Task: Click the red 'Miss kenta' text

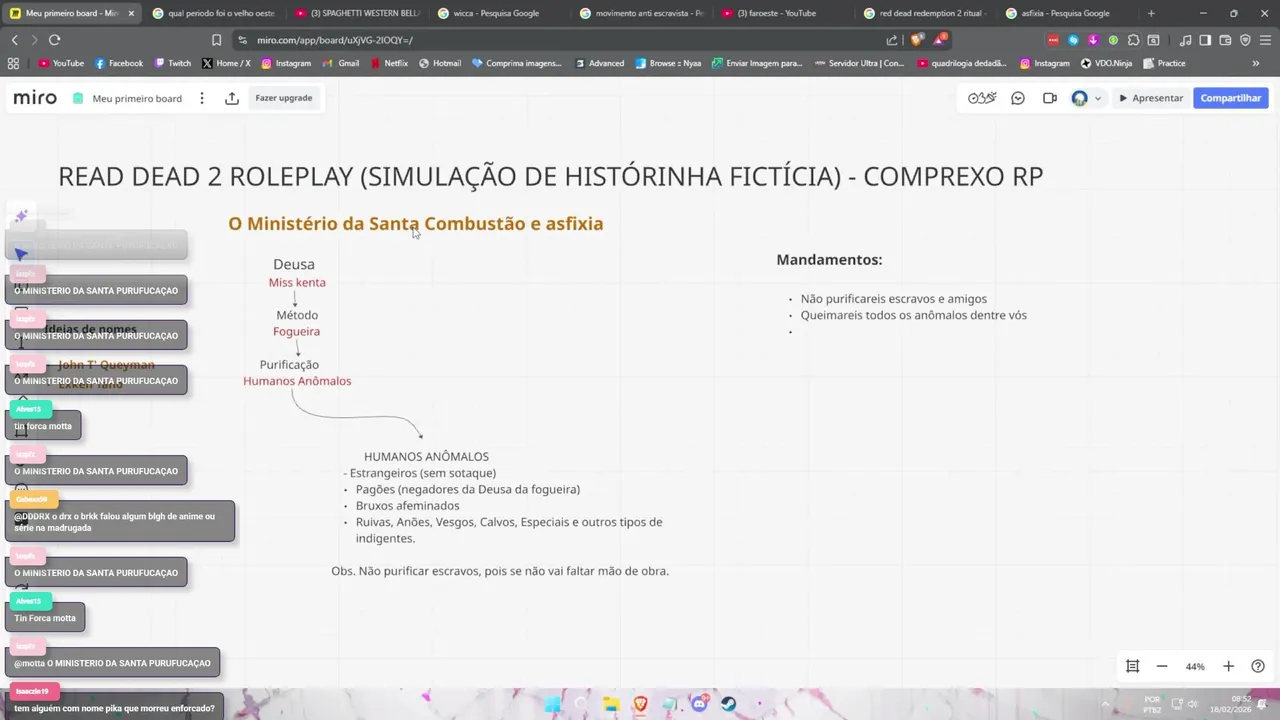Action: (297, 282)
